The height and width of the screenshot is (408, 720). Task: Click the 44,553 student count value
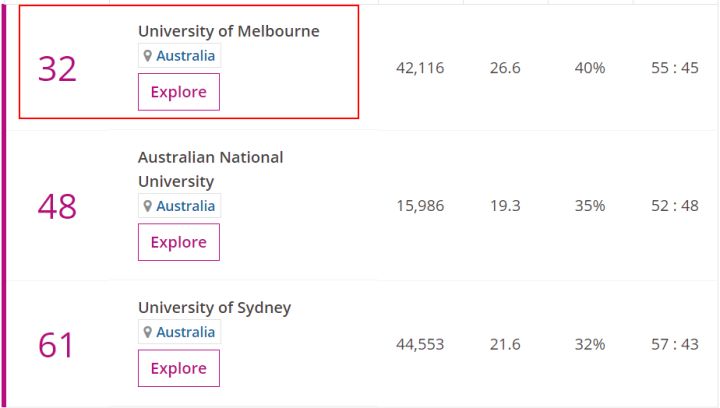(420, 344)
